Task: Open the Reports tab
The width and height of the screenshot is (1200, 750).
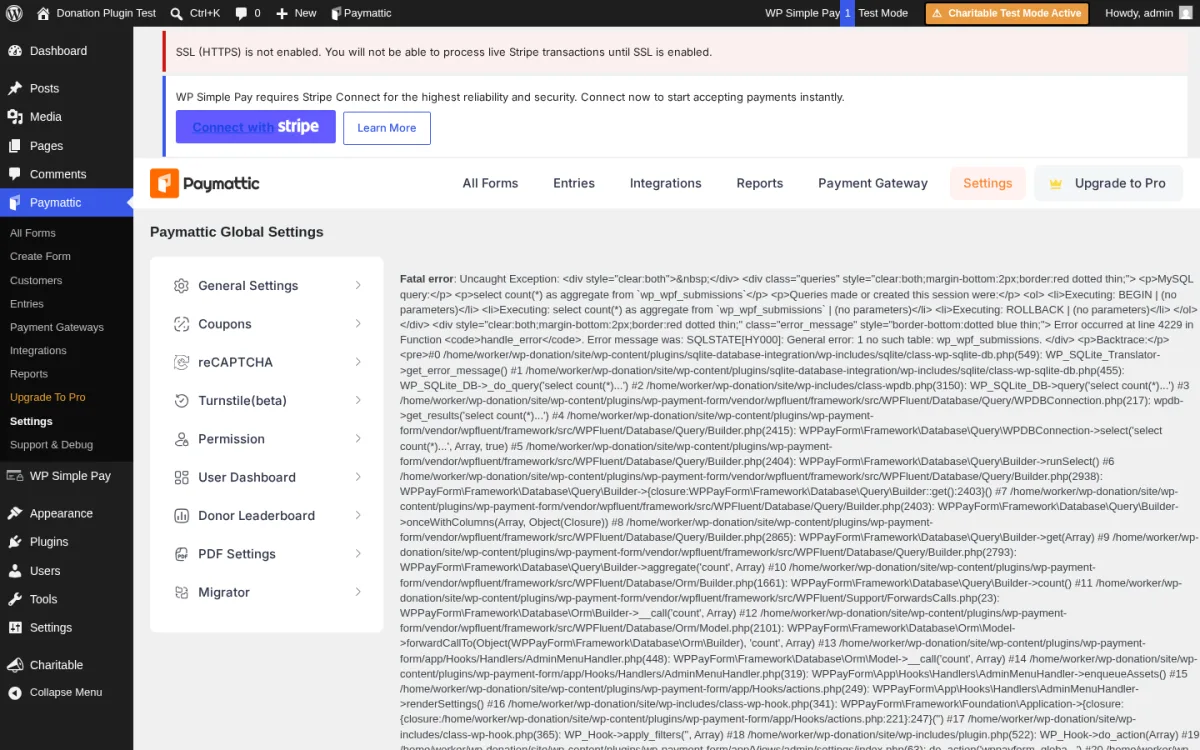Action: pyautogui.click(x=760, y=183)
